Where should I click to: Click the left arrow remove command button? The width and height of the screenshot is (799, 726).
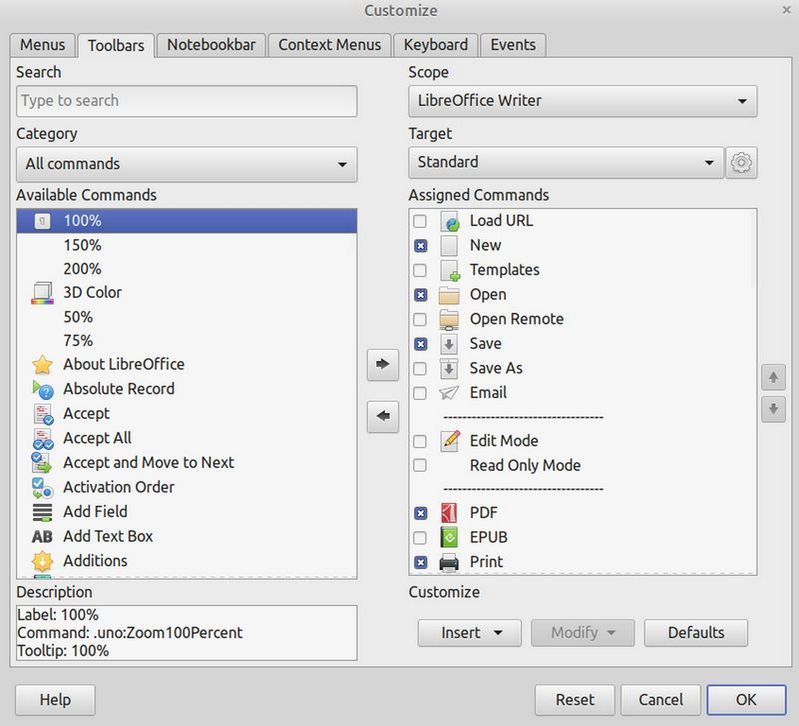(x=382, y=416)
